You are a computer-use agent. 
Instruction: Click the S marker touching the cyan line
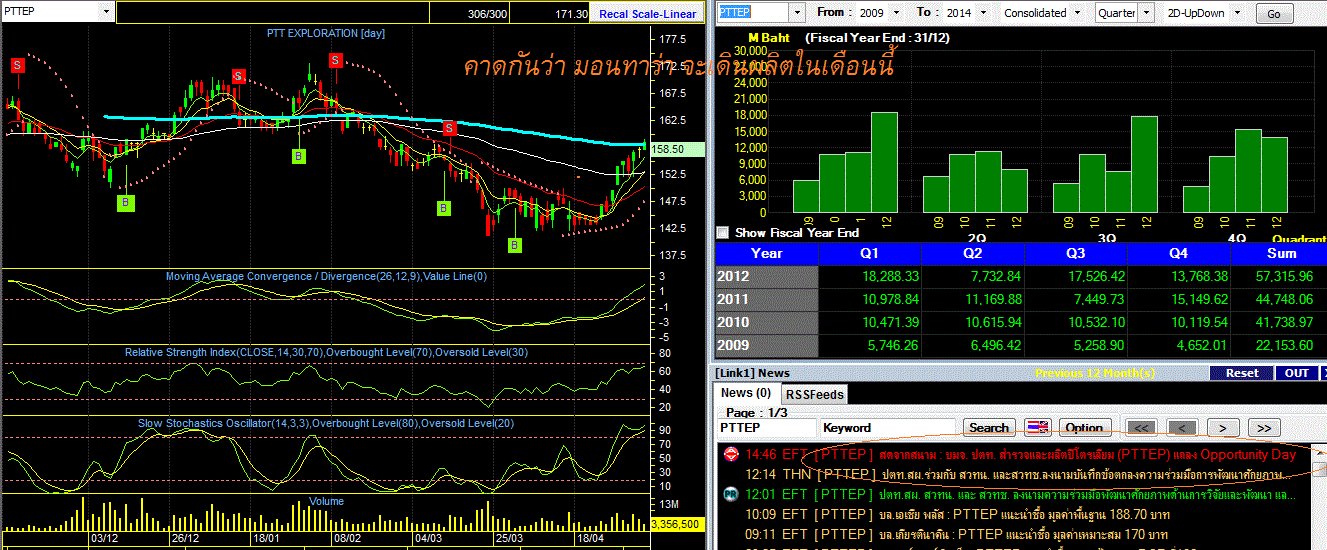point(450,128)
